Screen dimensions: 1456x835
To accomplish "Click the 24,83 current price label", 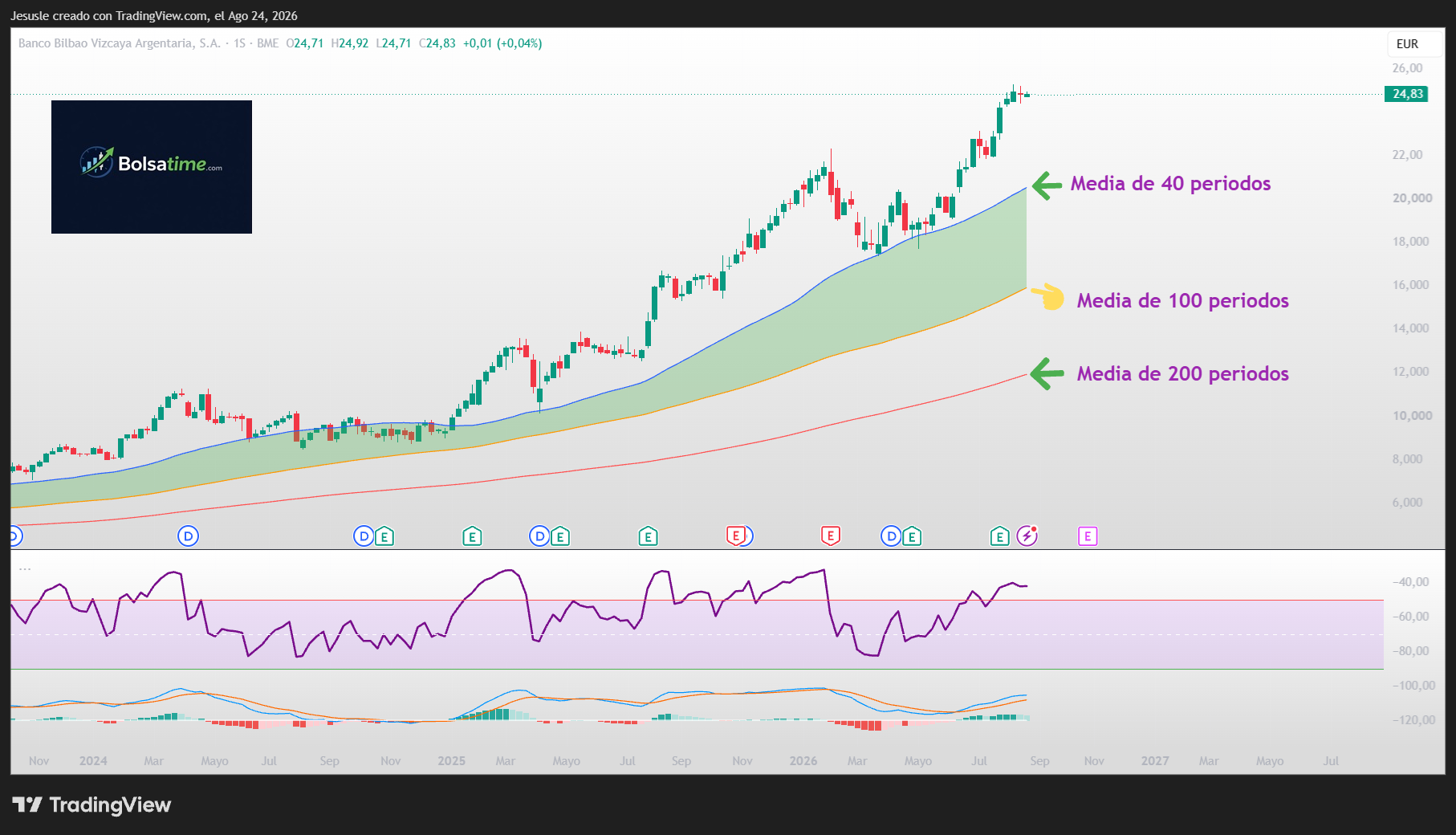I will click(x=1408, y=94).
